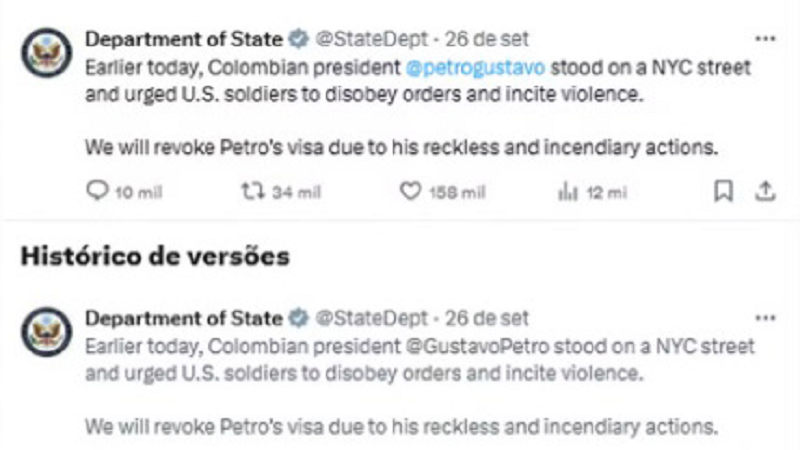Open the Department of State name on the top tweet
This screenshot has height=450, width=800.
pos(184,39)
